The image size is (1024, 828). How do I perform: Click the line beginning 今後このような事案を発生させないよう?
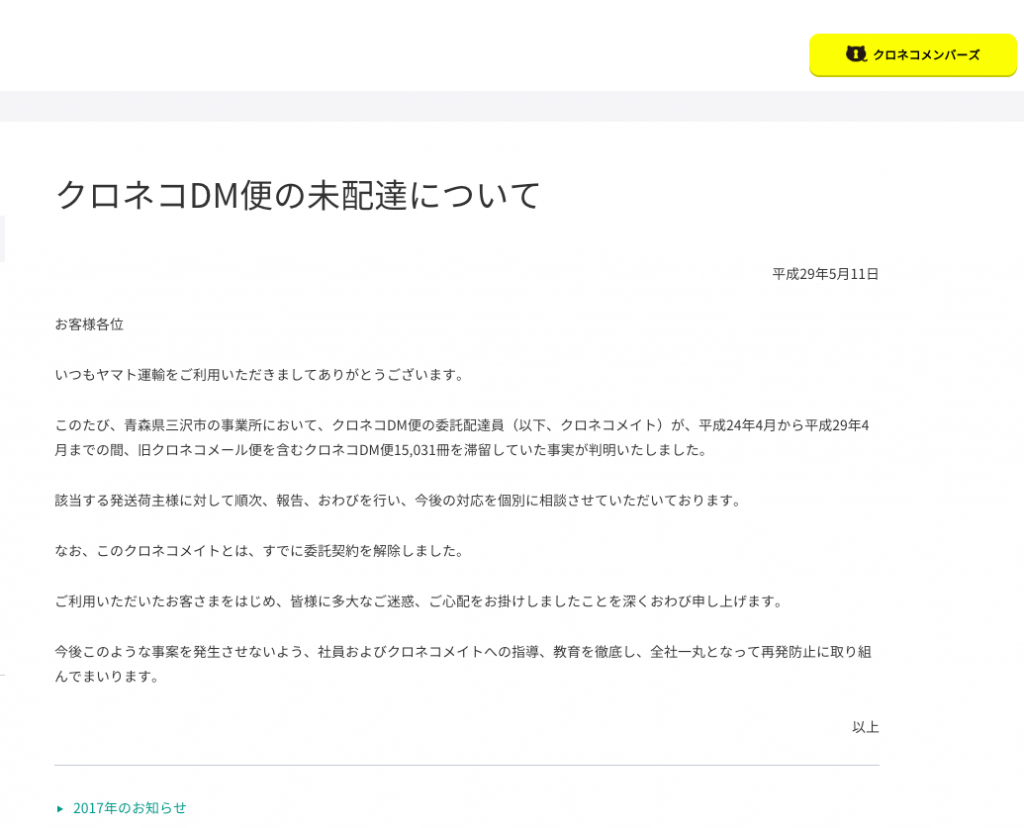(x=463, y=652)
